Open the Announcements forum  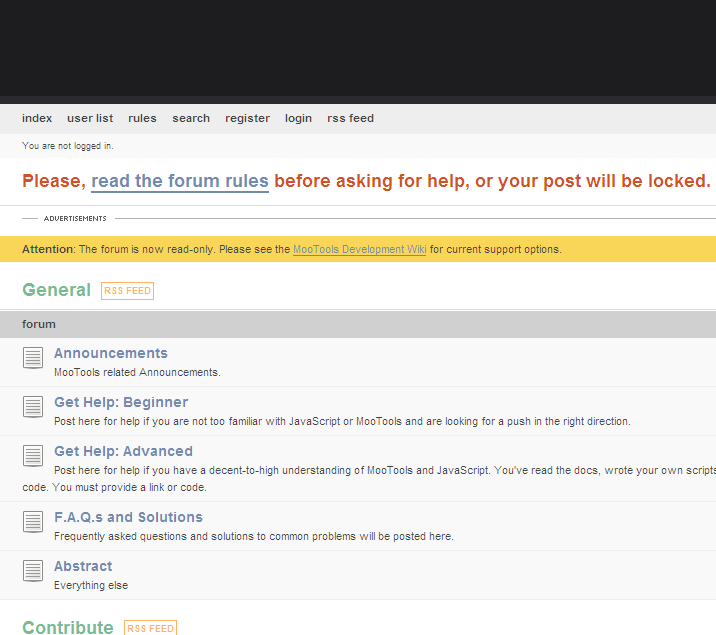[111, 353]
